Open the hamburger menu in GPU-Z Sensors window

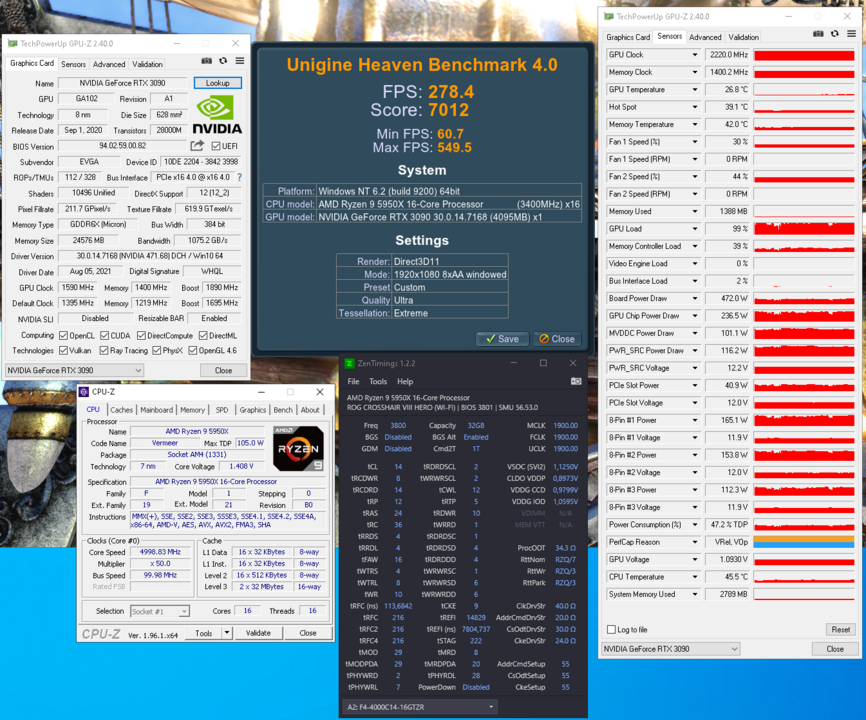(852, 34)
